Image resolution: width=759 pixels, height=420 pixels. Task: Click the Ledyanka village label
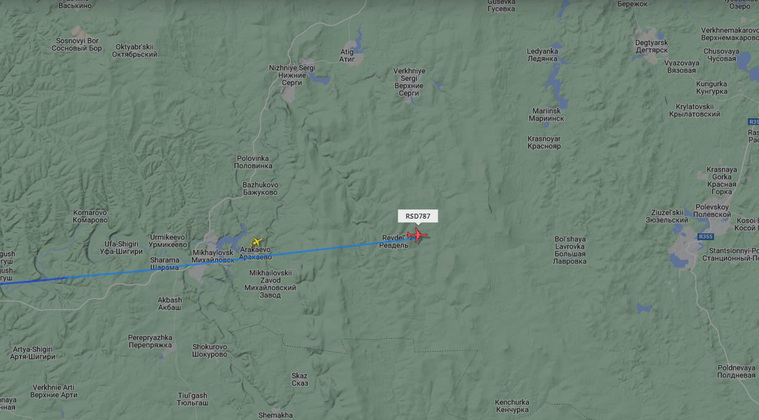(x=543, y=55)
